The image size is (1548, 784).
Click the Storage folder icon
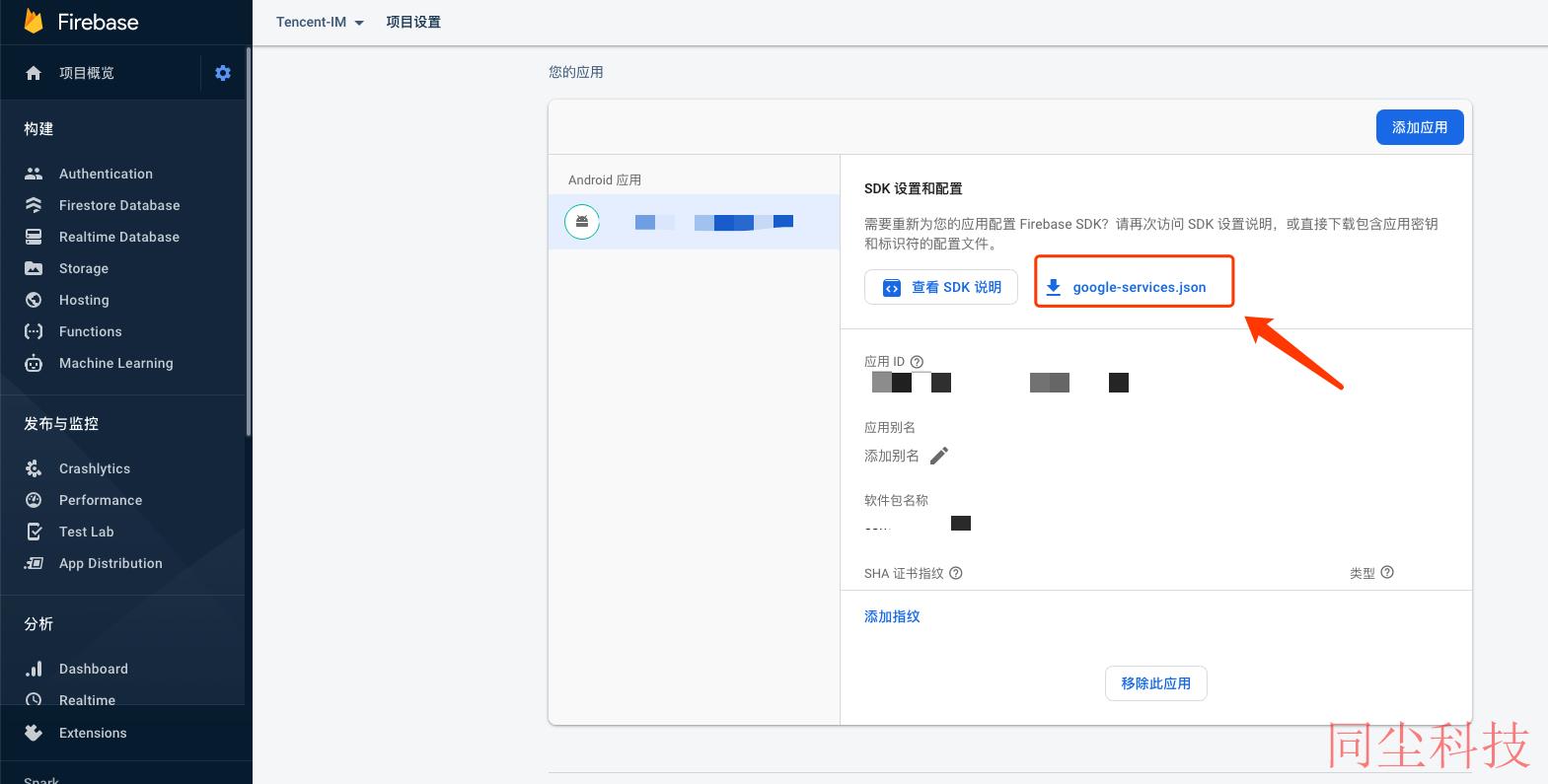34,268
